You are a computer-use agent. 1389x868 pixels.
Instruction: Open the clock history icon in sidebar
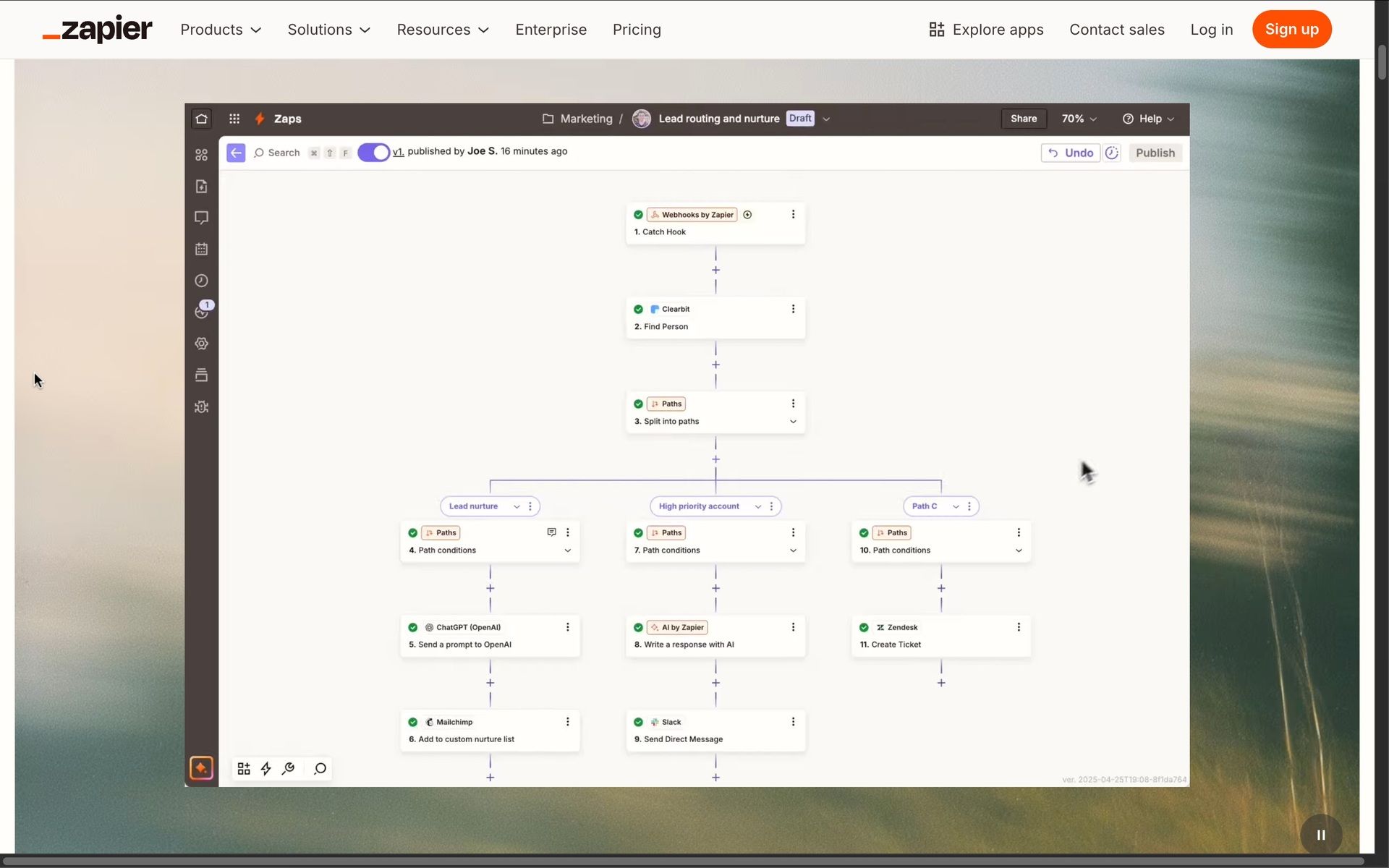click(202, 281)
